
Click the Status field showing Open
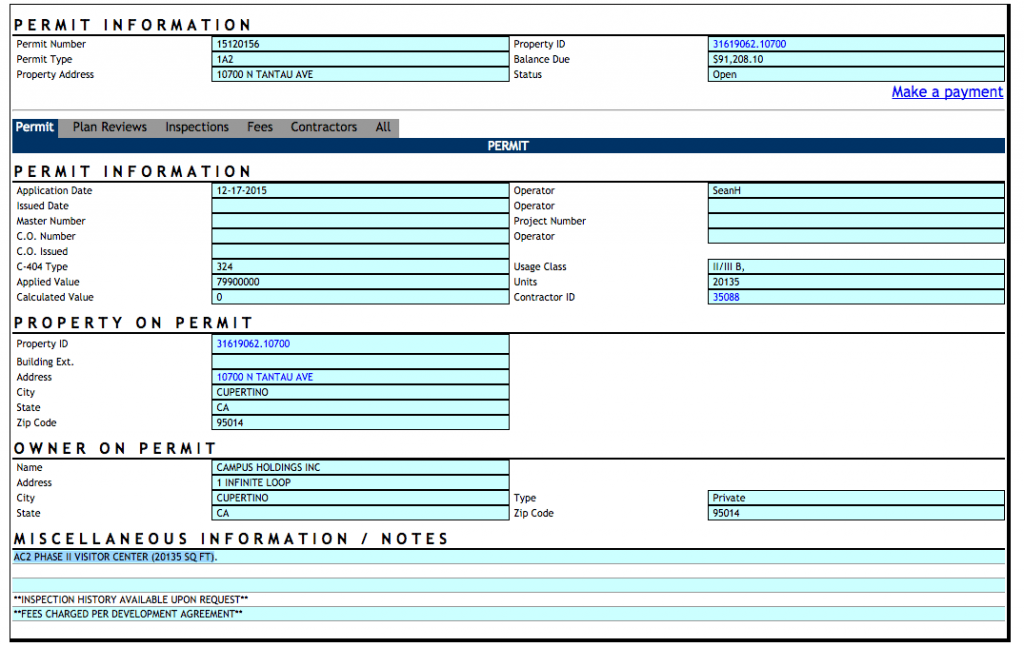tap(855, 75)
